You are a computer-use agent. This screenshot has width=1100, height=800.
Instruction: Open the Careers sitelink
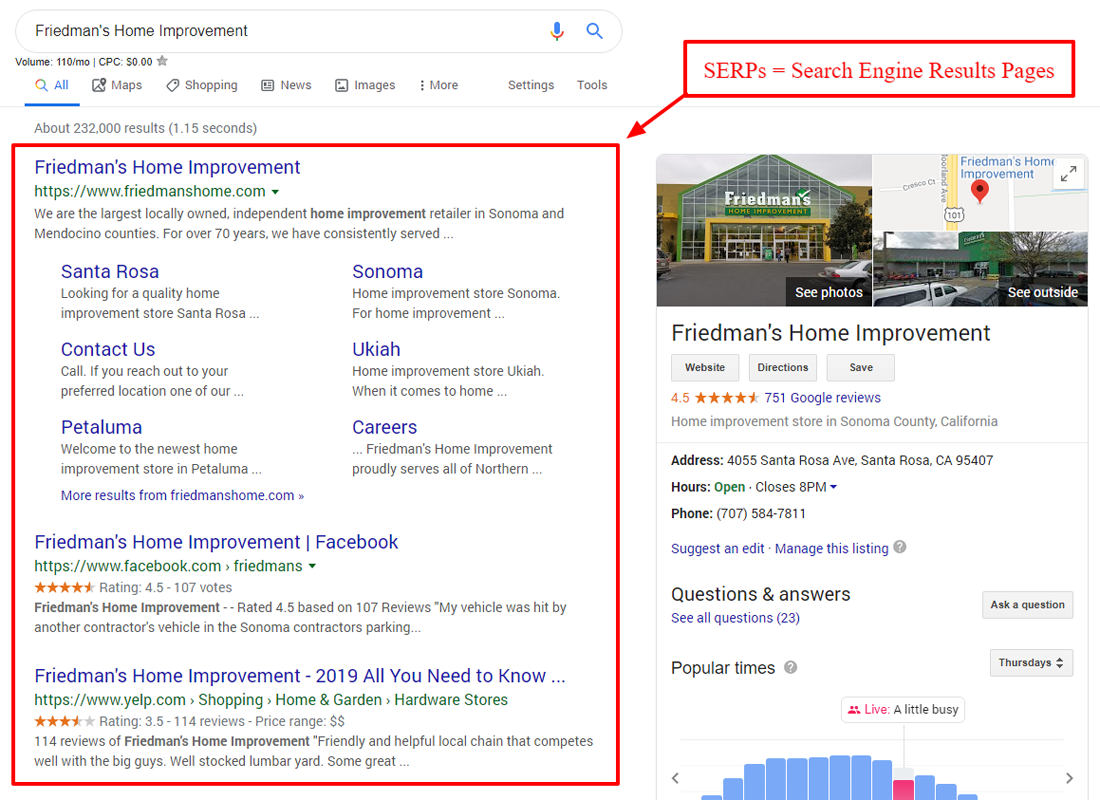pos(384,427)
